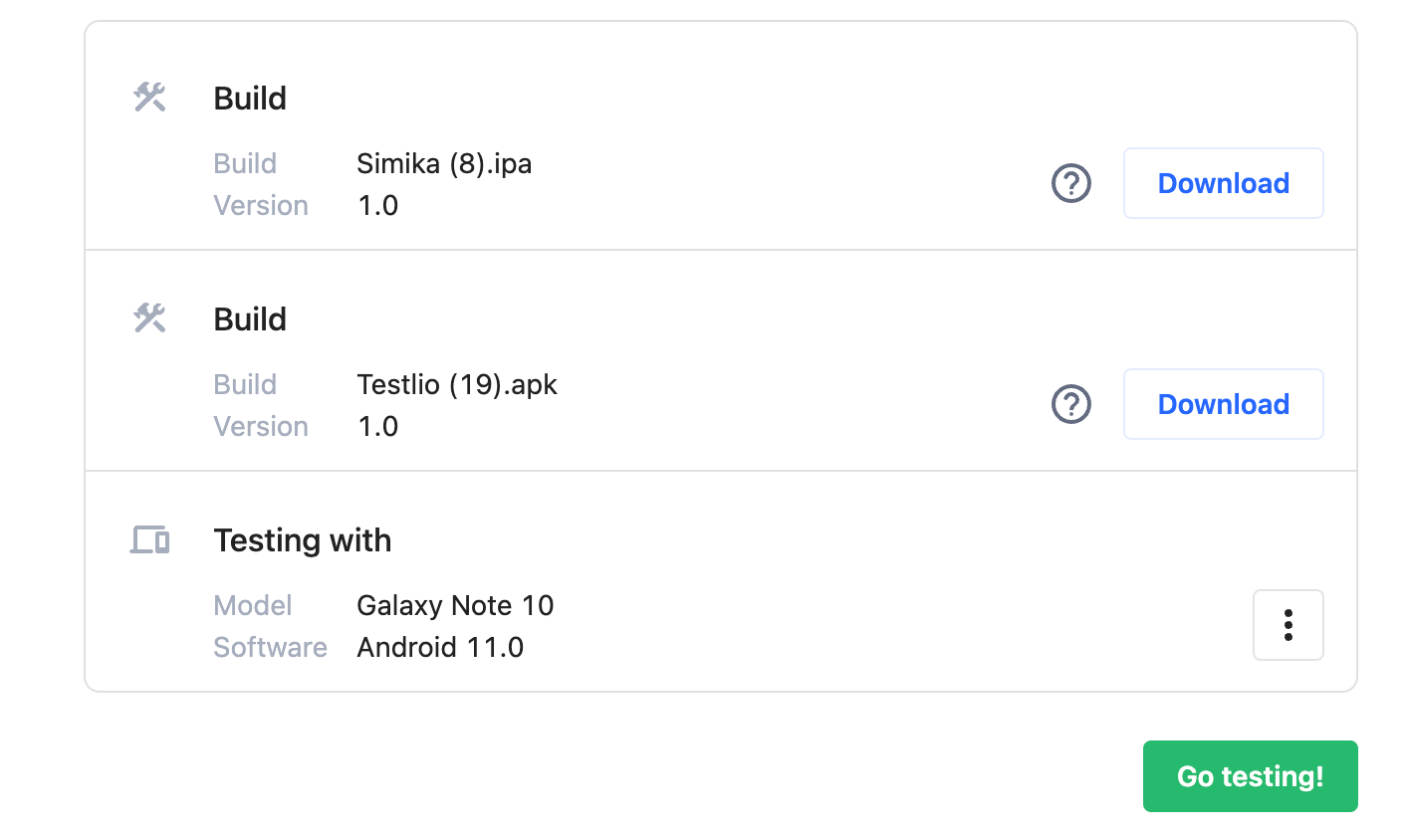Click the Build heading above Testlio (19).apk
This screenshot has height=840, width=1408.
tap(250, 318)
